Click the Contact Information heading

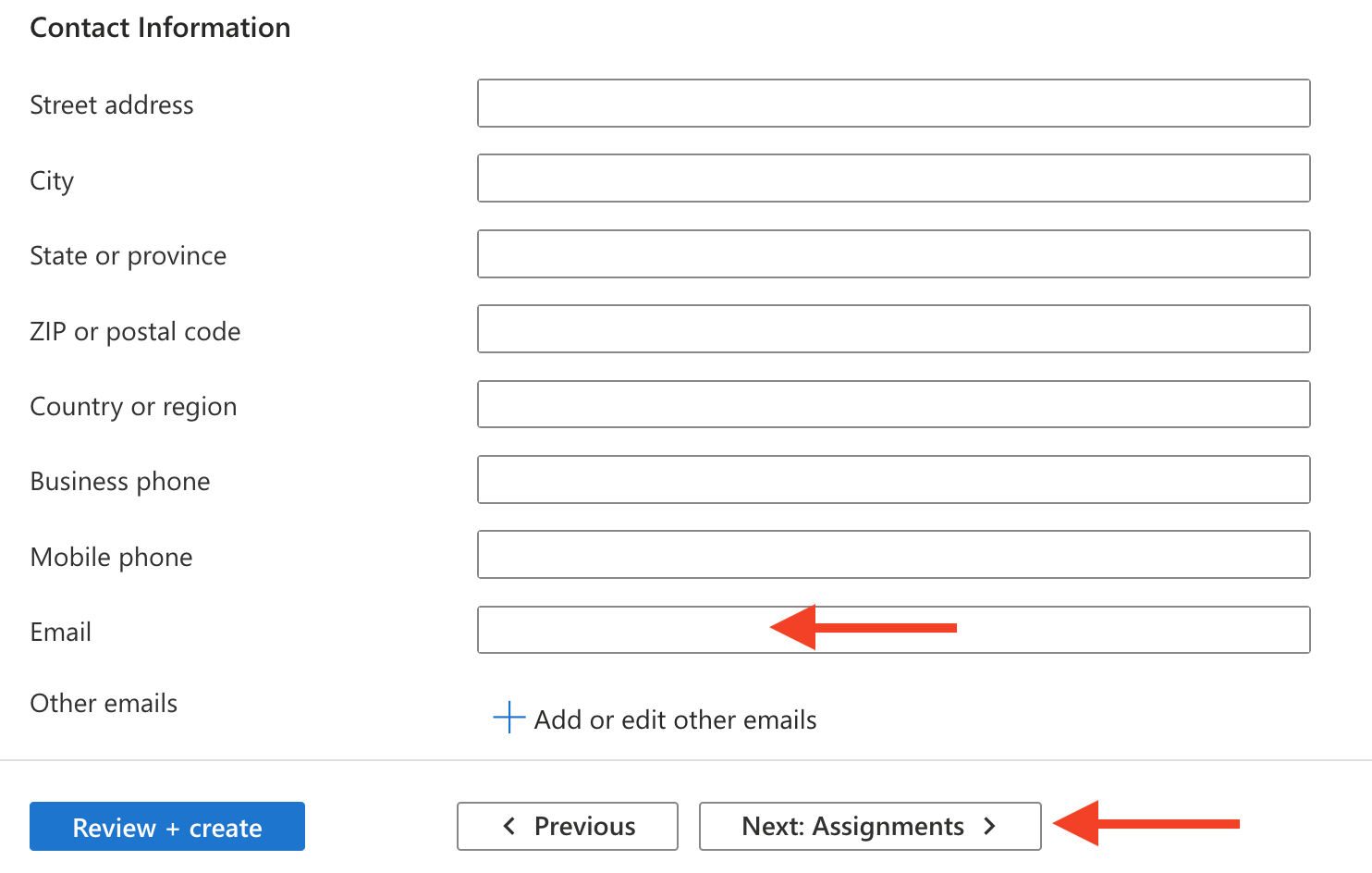click(x=160, y=28)
